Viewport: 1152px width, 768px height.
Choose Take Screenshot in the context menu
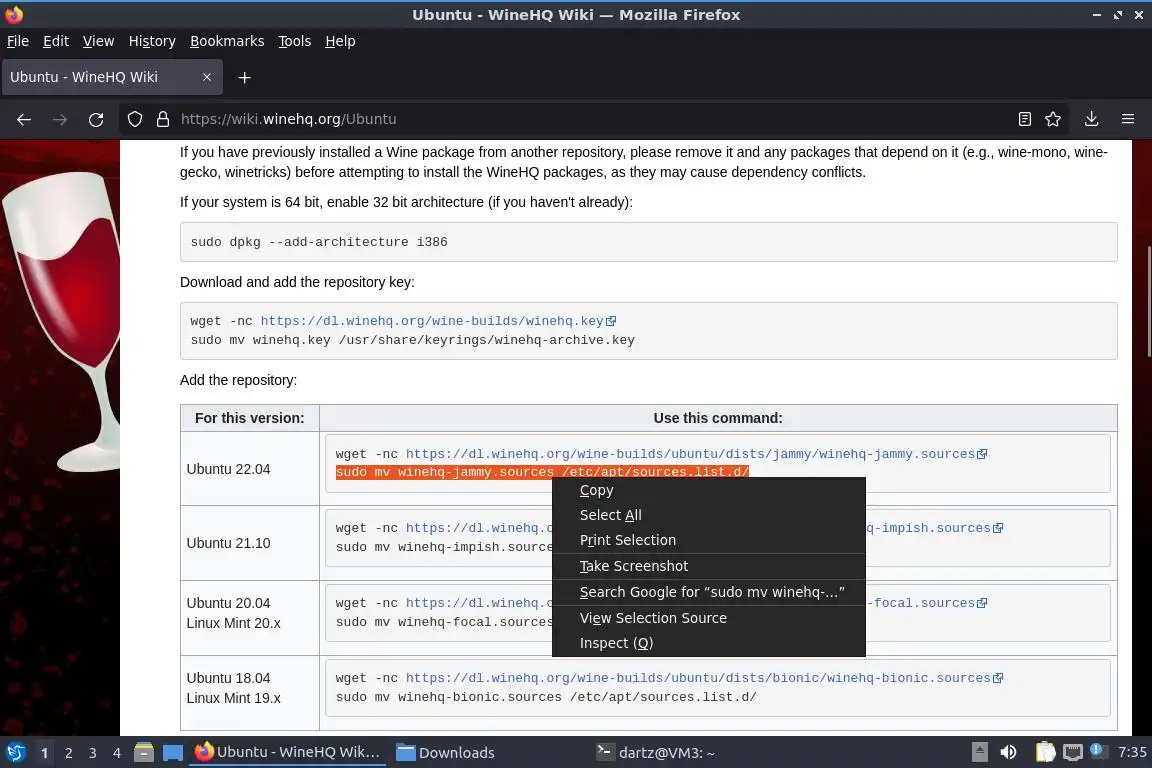coord(708,566)
